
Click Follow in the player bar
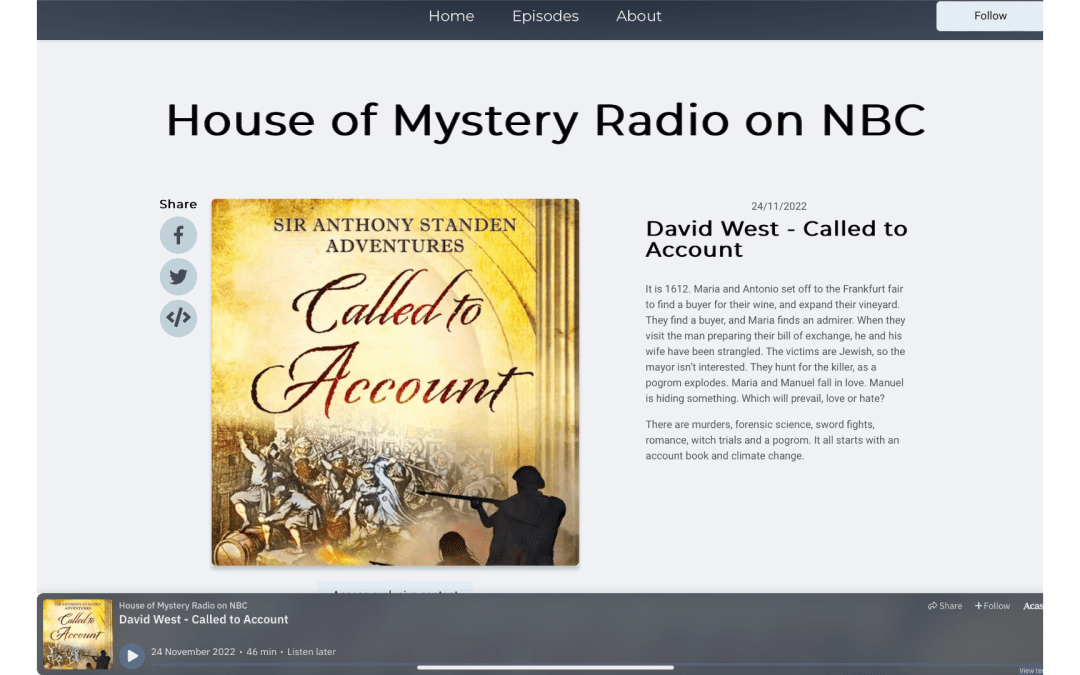tap(993, 606)
